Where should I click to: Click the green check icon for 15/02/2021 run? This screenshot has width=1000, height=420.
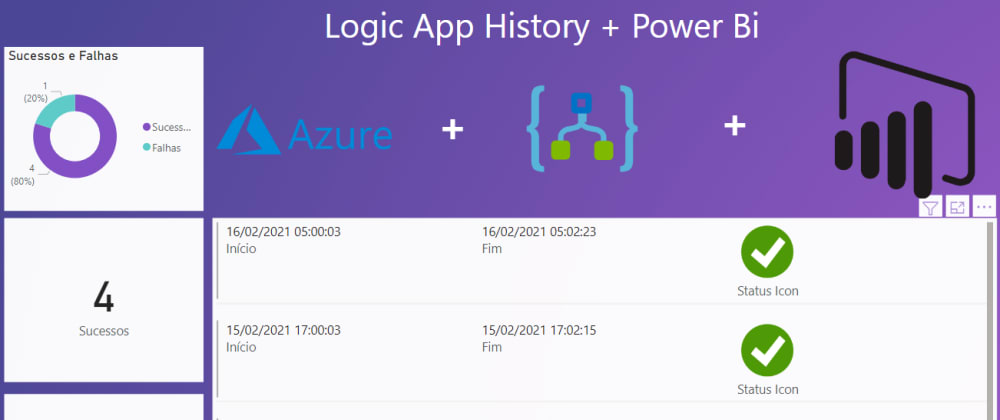767,350
